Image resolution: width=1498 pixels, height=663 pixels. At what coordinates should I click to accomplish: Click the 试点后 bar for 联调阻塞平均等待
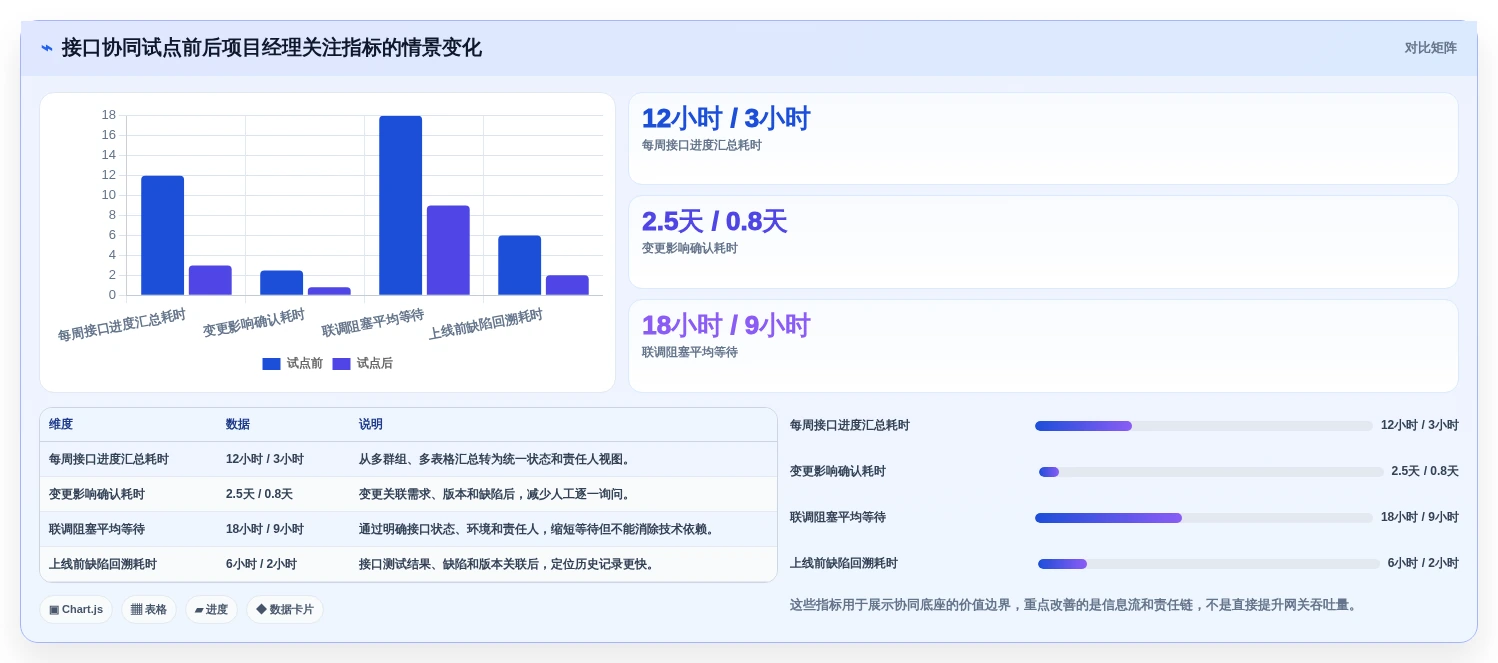[x=448, y=250]
